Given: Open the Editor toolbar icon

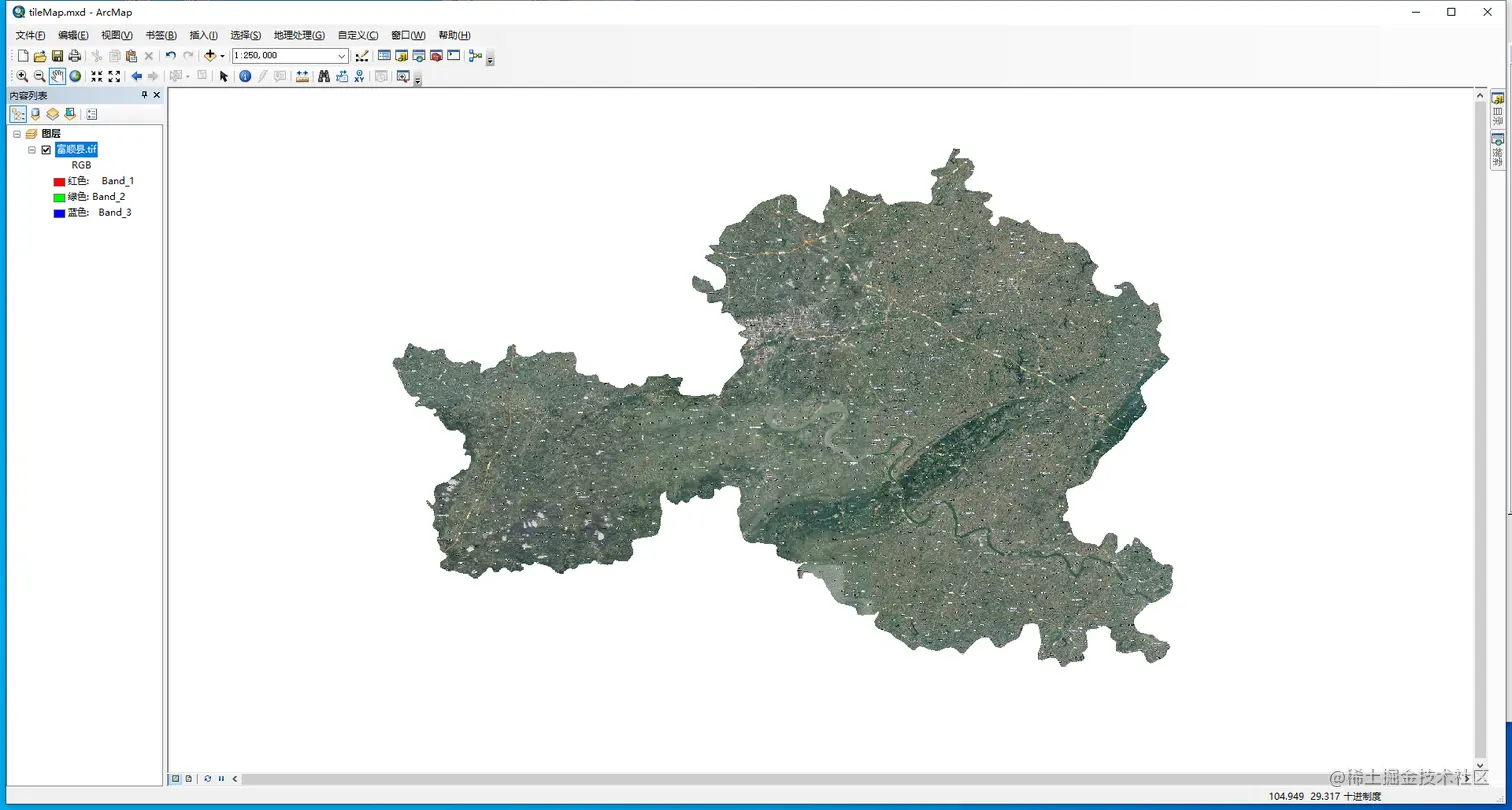Looking at the screenshot, I should pyautogui.click(x=362, y=56).
